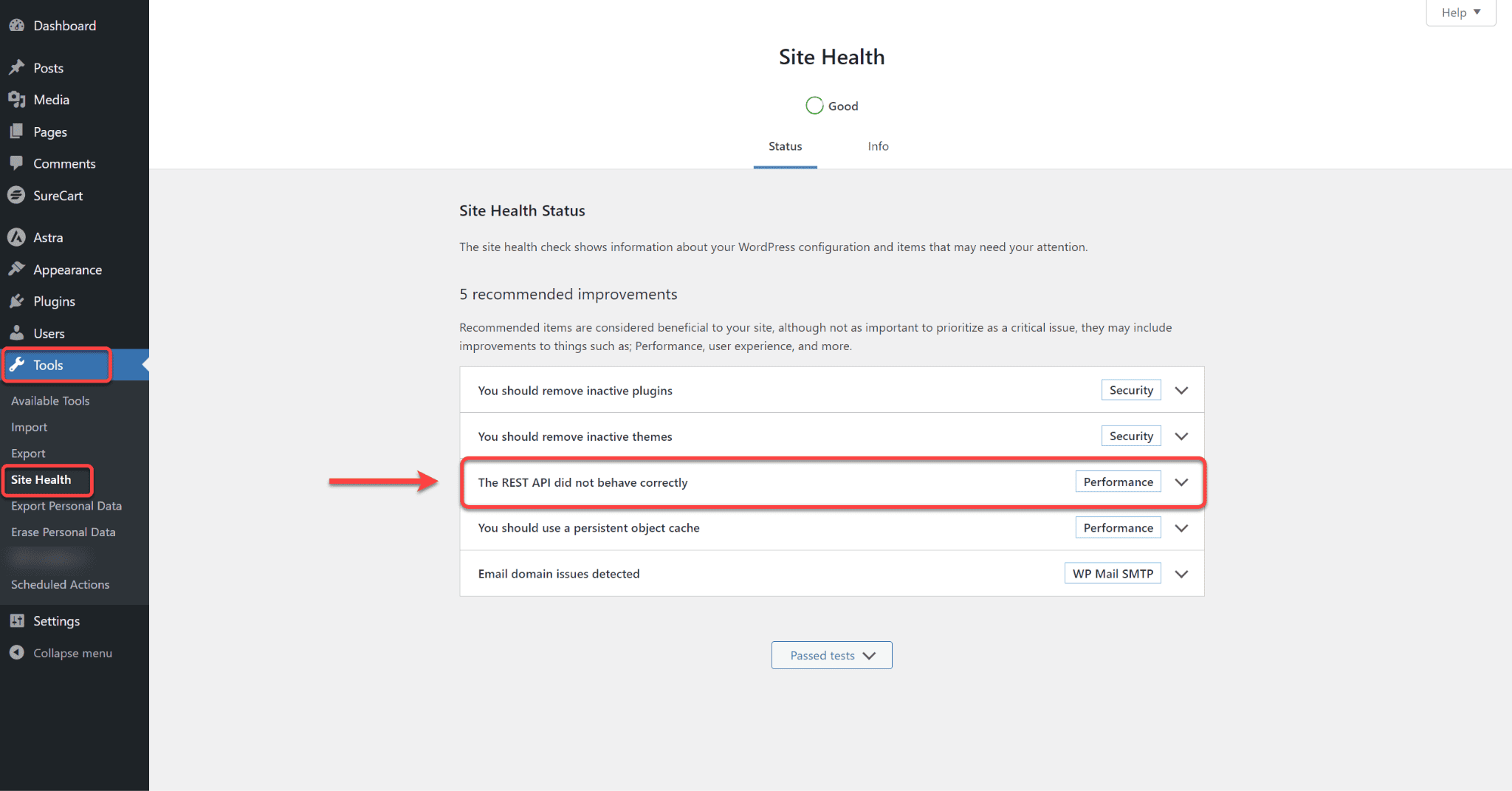Open the SureCart plugin menu
The height and width of the screenshot is (791, 1512).
(x=59, y=195)
